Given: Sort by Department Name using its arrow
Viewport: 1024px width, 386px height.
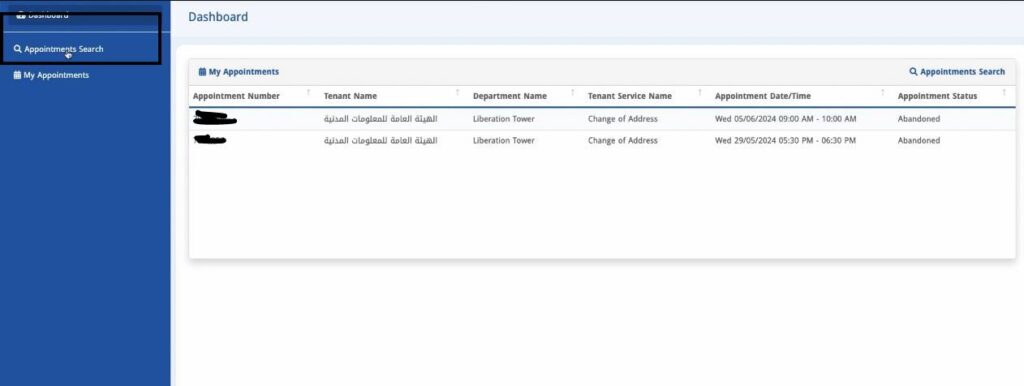Looking at the screenshot, I should coord(573,93).
